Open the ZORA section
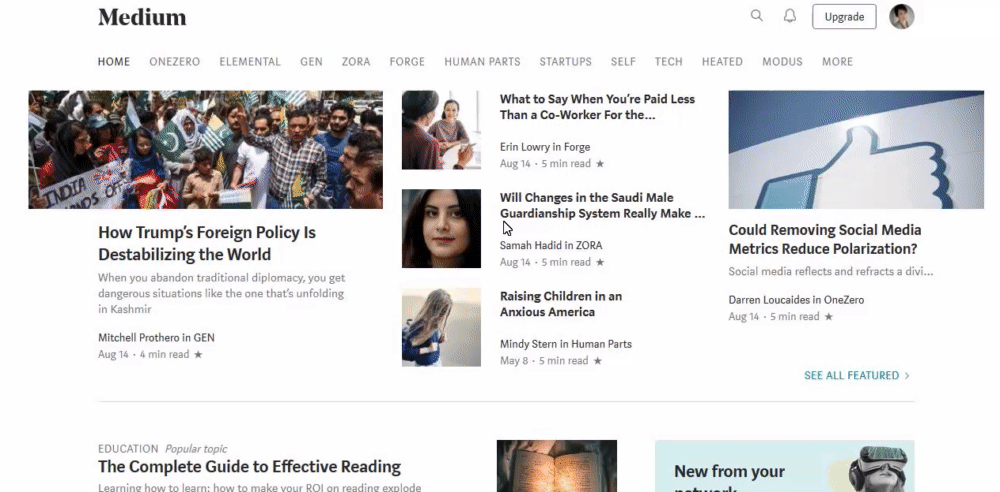Screen dimensions: 1000x492 coord(356,62)
